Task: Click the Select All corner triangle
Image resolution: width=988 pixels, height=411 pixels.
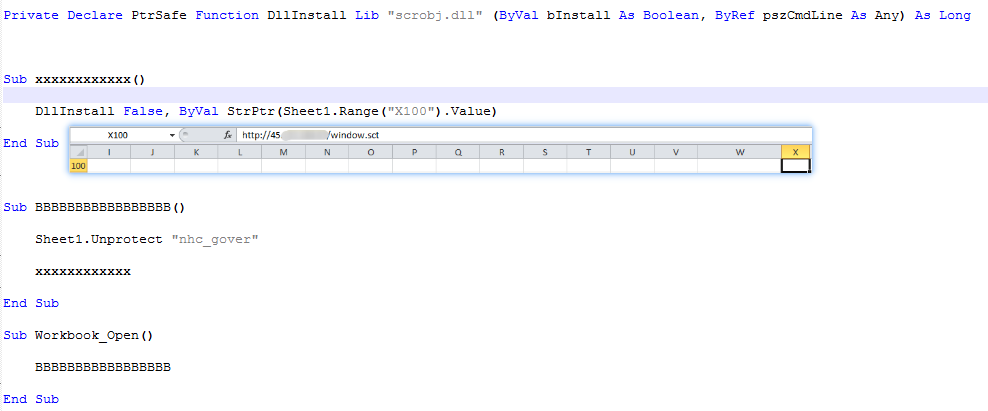Action: click(x=78, y=152)
